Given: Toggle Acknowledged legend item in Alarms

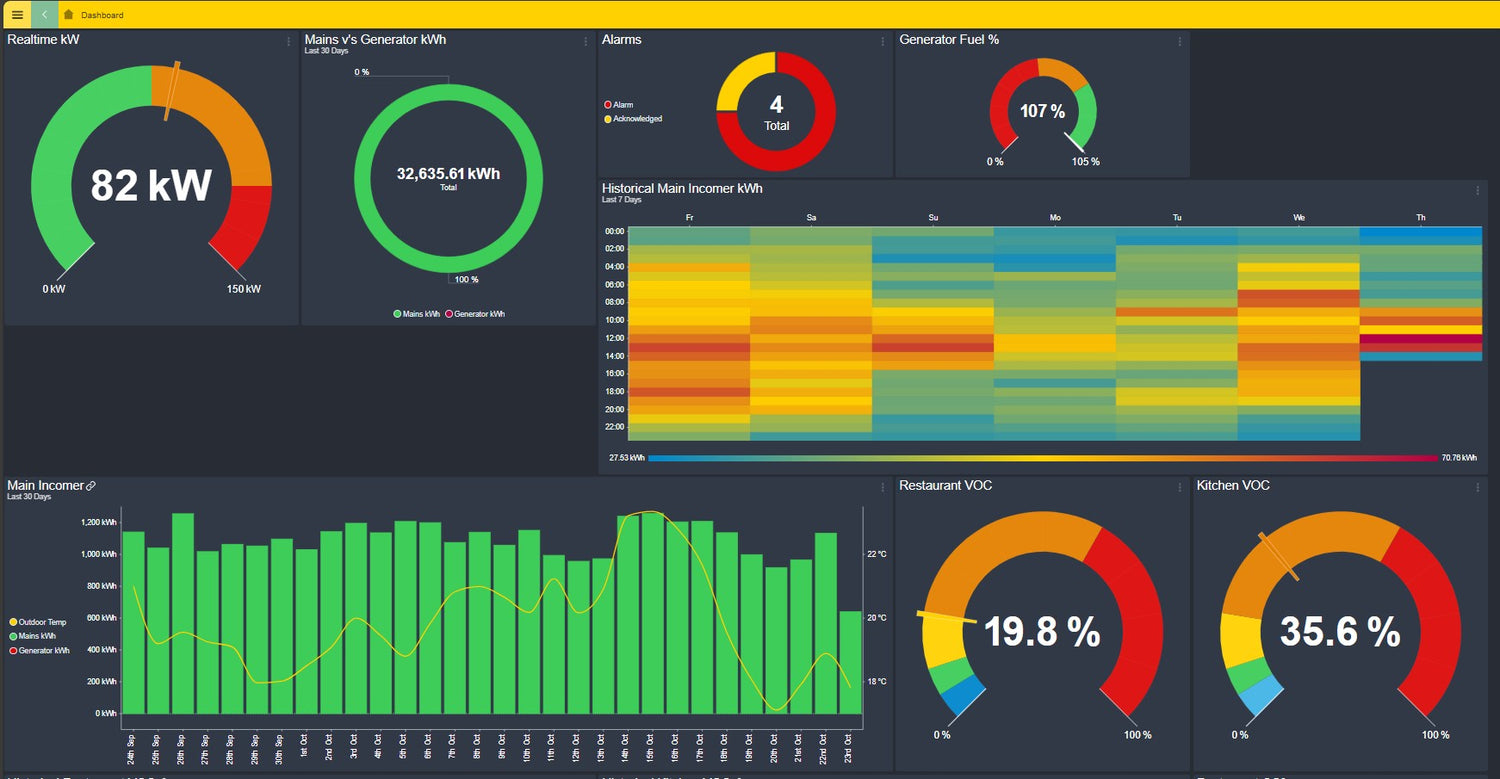Looking at the screenshot, I should (636, 119).
